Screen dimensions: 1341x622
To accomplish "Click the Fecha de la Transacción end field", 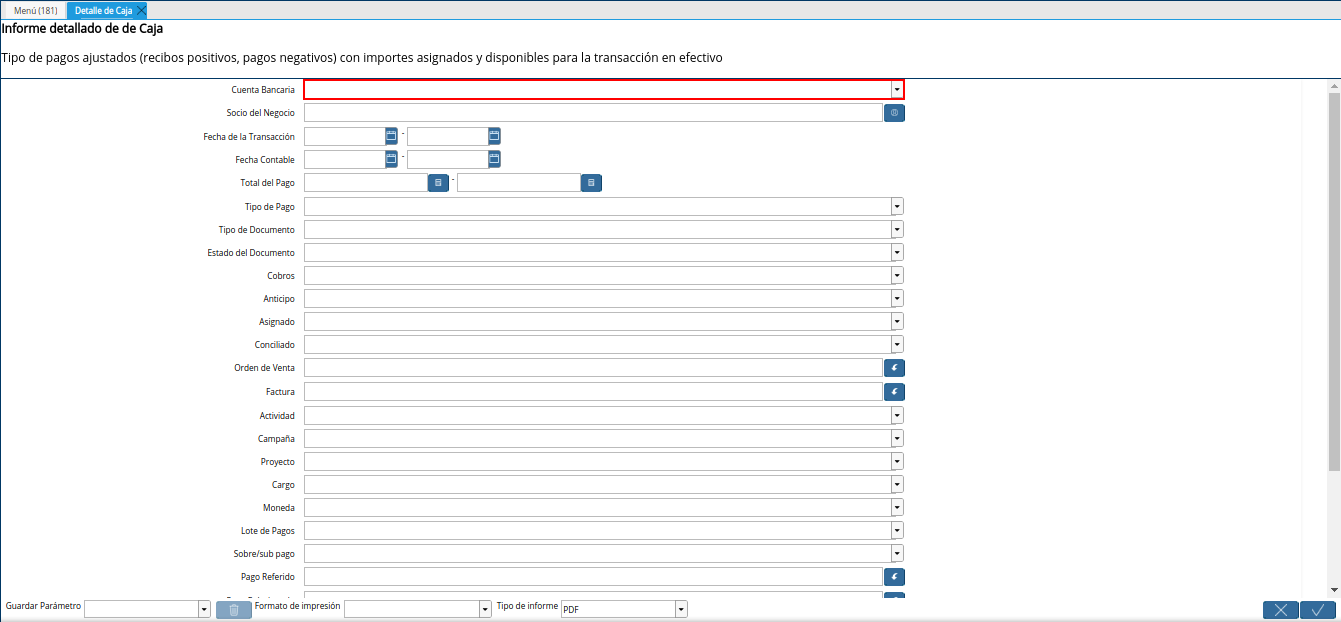I will pyautogui.click(x=447, y=136).
